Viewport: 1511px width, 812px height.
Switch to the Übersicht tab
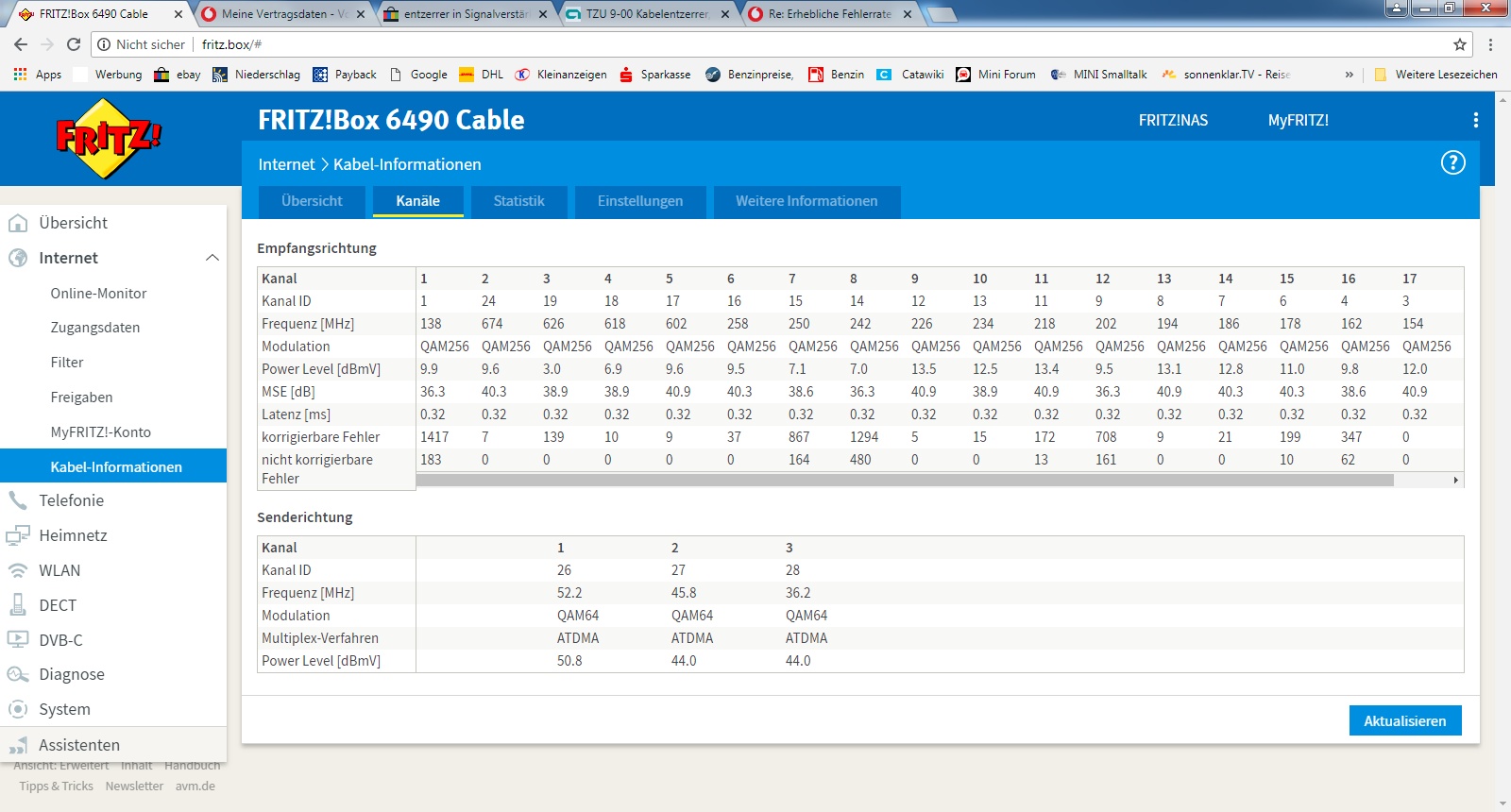pyautogui.click(x=312, y=201)
